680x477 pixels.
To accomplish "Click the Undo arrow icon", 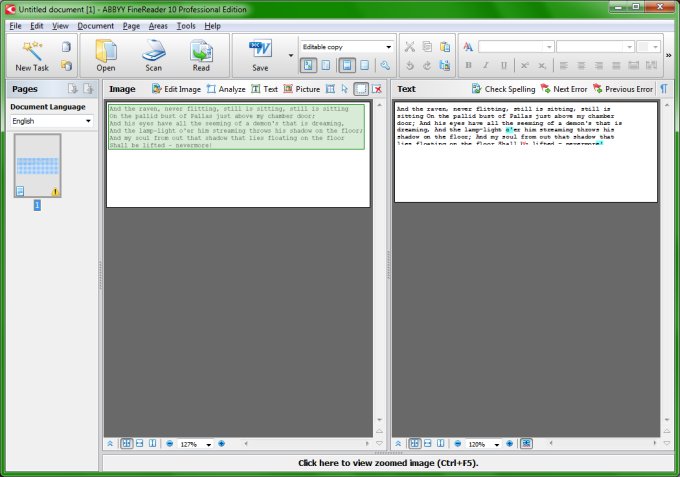I will coord(410,65).
